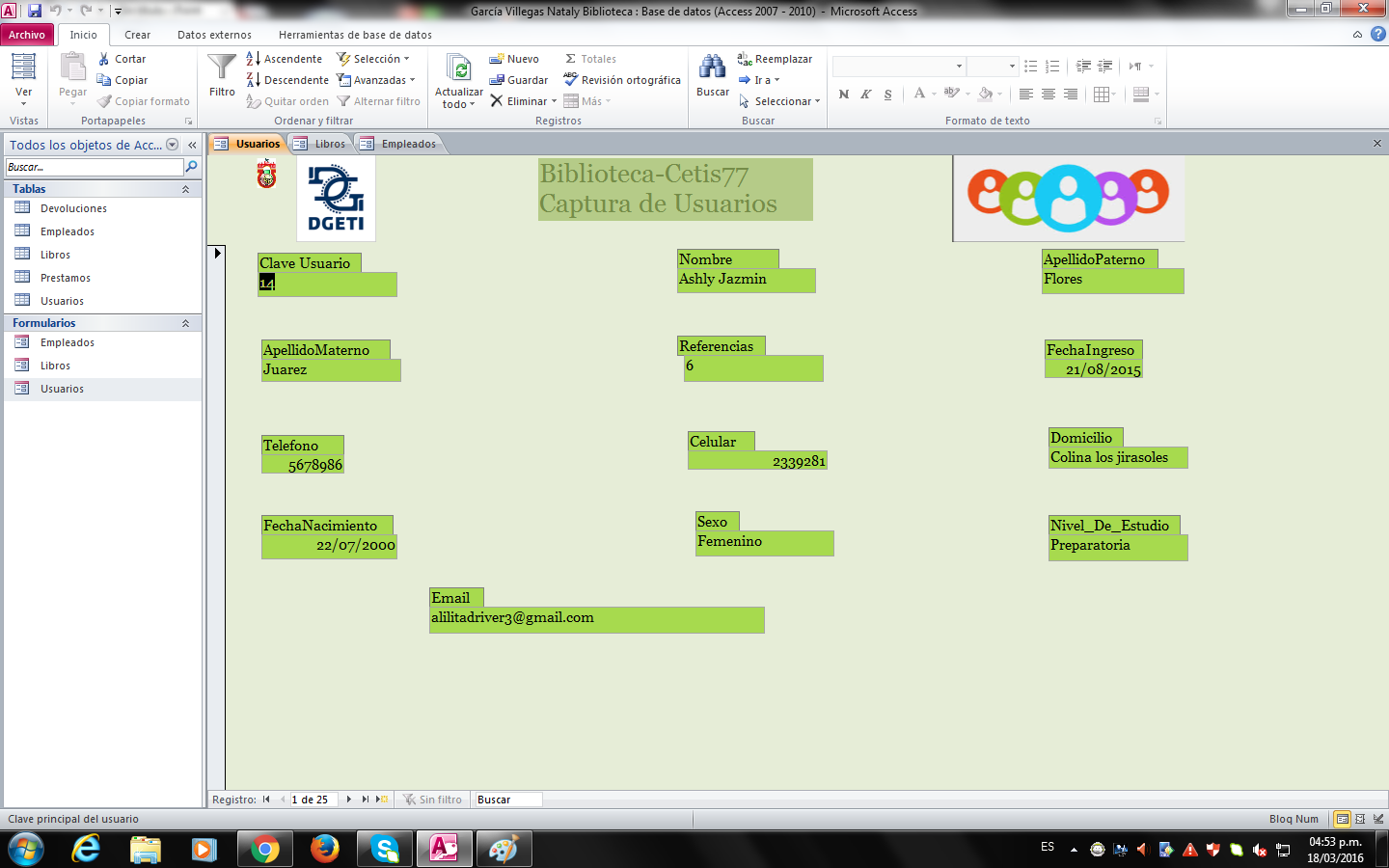Image resolution: width=1389 pixels, height=868 pixels.
Task: Click Guardar record icon
Action: (519, 80)
